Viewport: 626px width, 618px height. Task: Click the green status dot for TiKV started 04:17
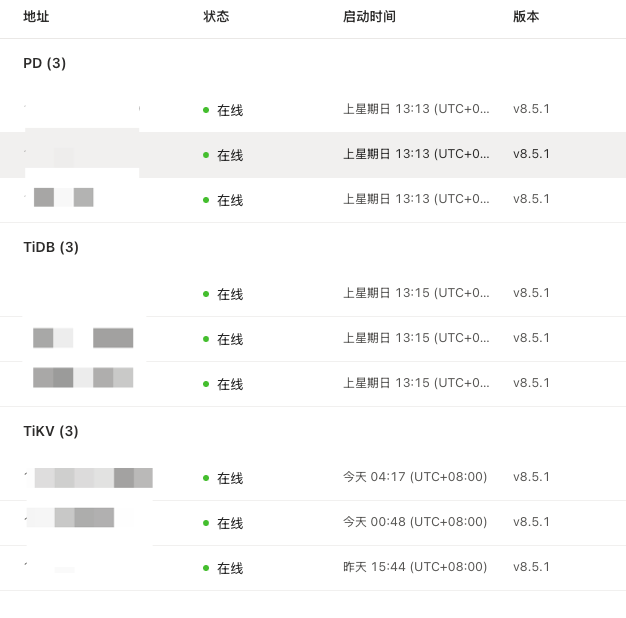pos(206,478)
